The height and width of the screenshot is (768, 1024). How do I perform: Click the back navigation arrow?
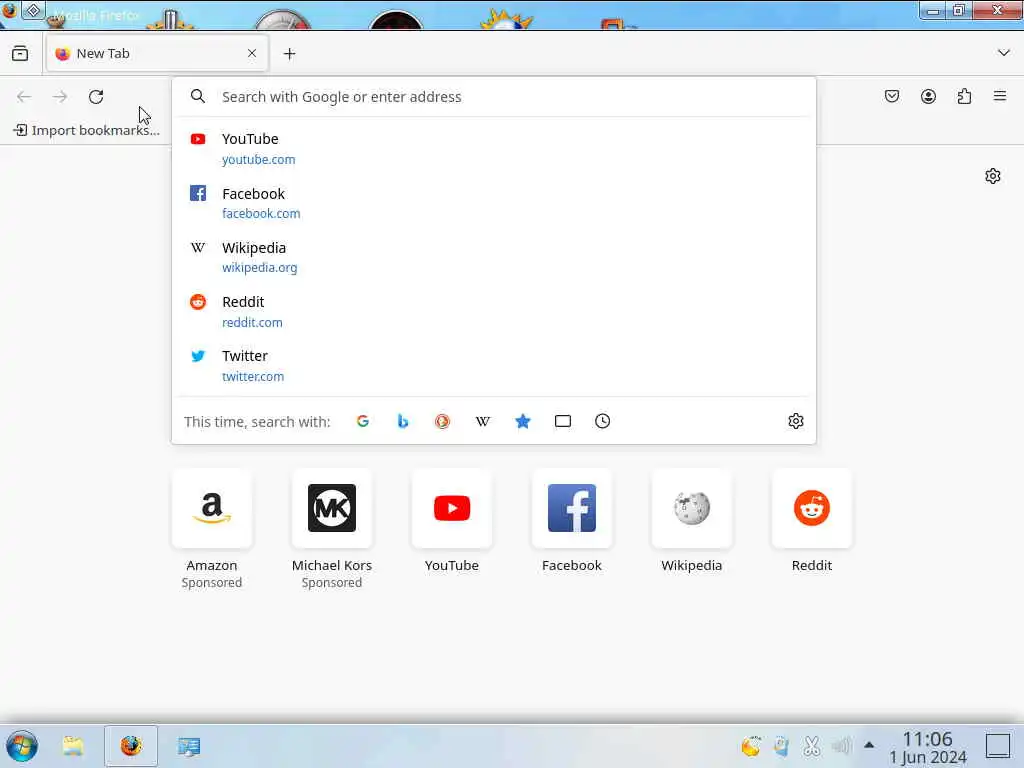tap(24, 97)
